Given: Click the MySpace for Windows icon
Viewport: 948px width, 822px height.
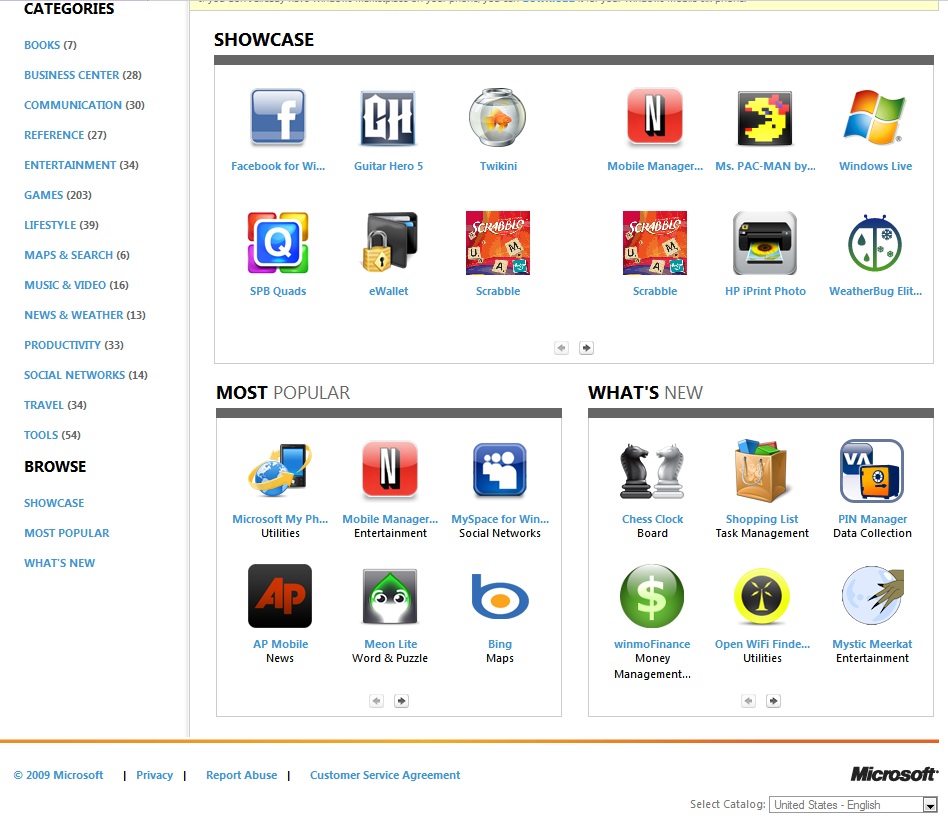Looking at the screenshot, I should coord(499,470).
